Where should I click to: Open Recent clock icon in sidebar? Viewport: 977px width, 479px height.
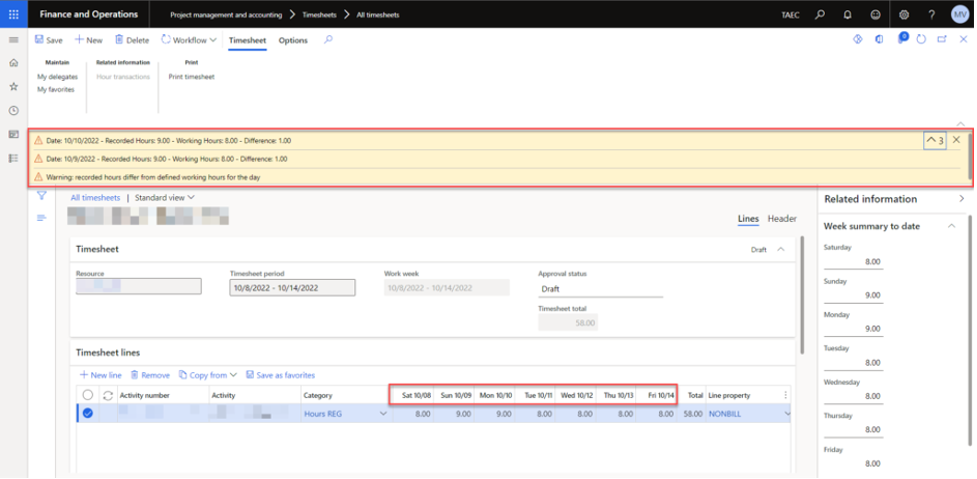click(13, 111)
